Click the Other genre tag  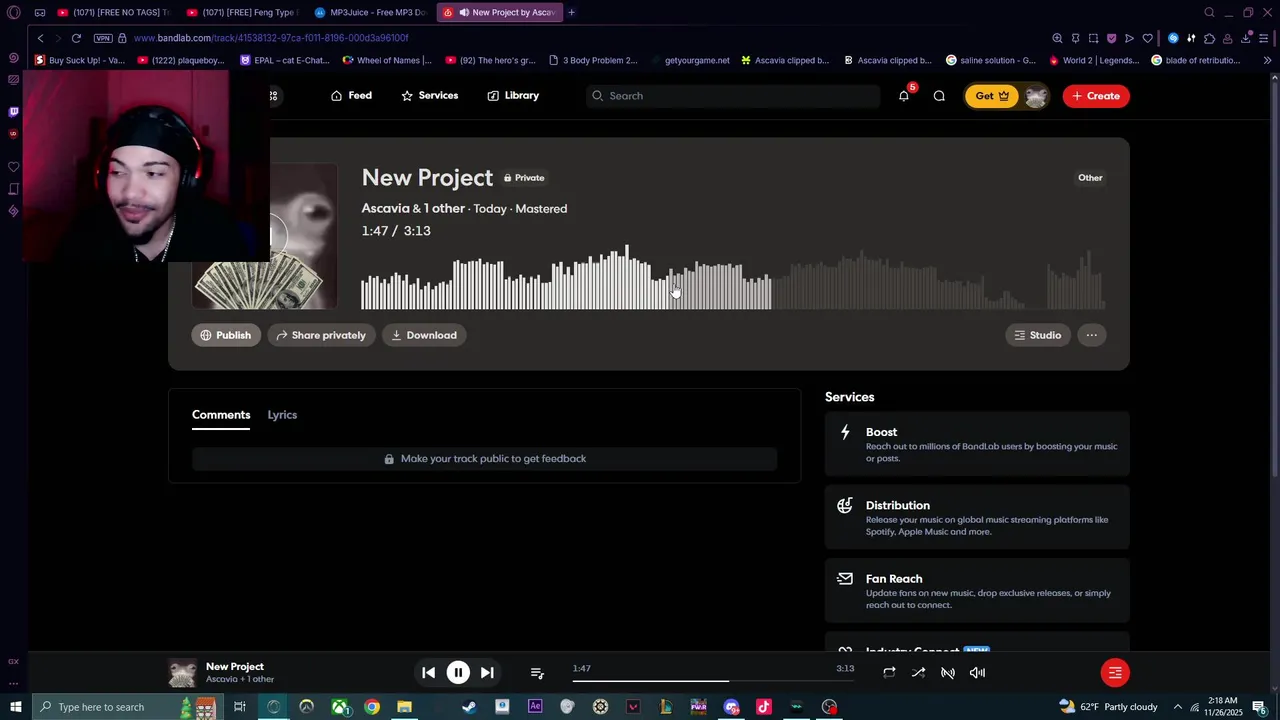click(1090, 178)
